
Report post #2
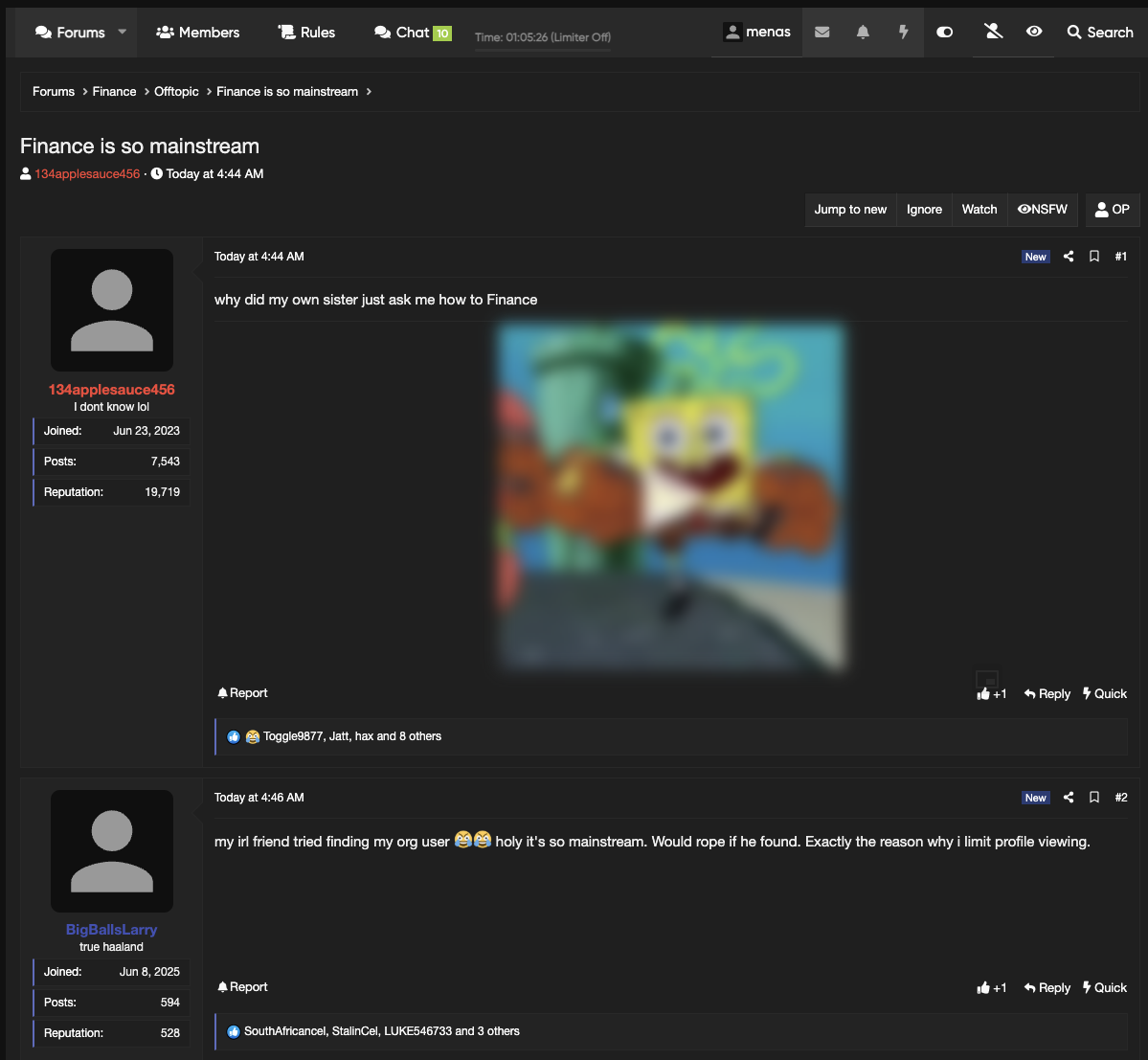[242, 987]
